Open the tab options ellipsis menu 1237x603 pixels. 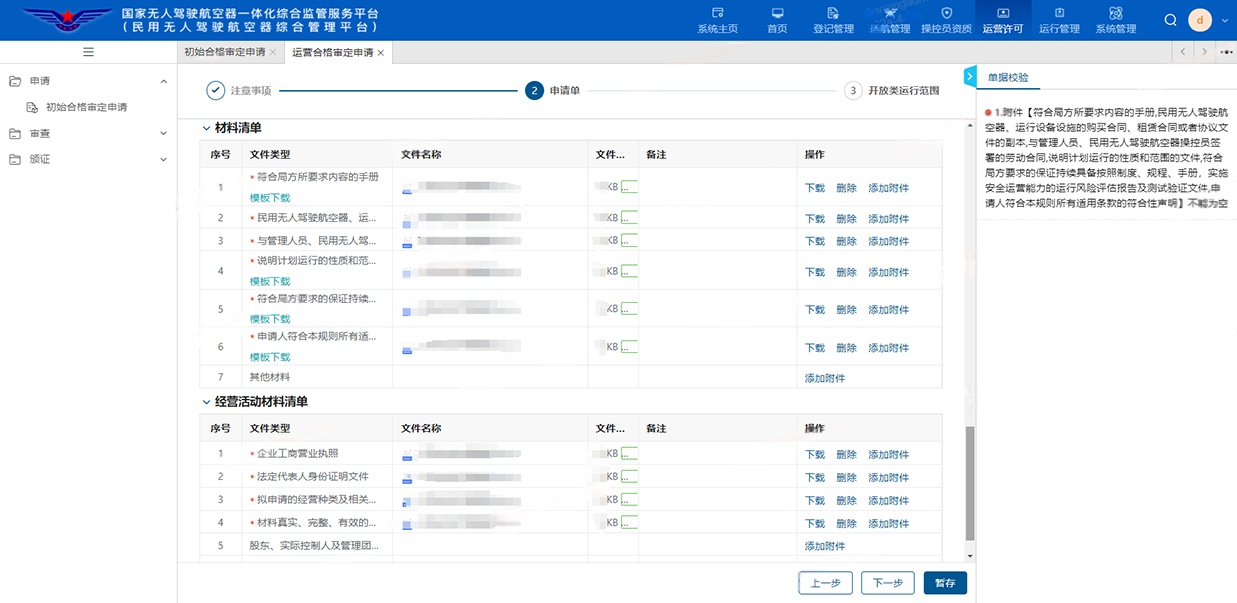(x=1227, y=52)
